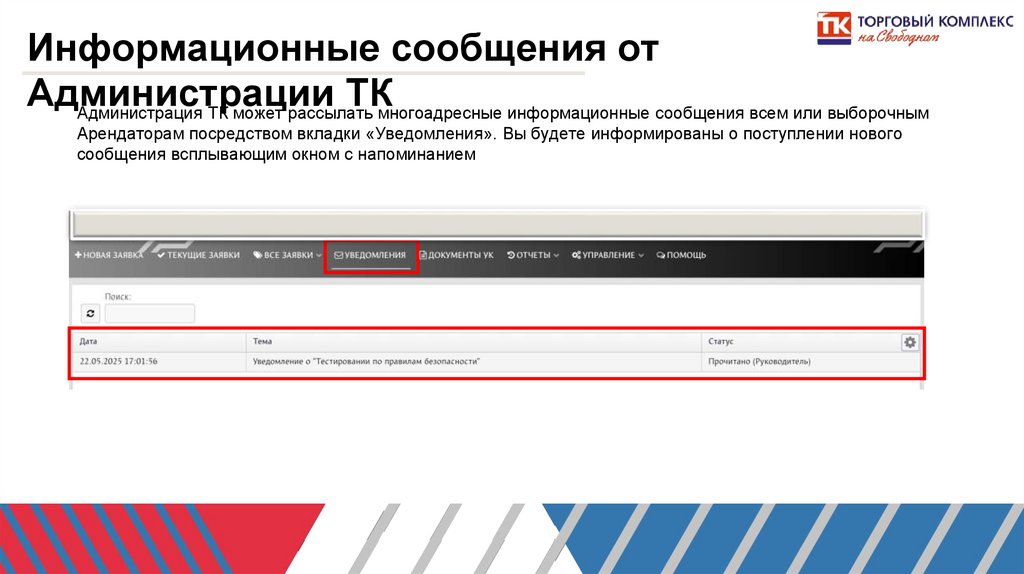Switch to the Уведомления tab
The height and width of the screenshot is (574, 1024).
coord(370,255)
